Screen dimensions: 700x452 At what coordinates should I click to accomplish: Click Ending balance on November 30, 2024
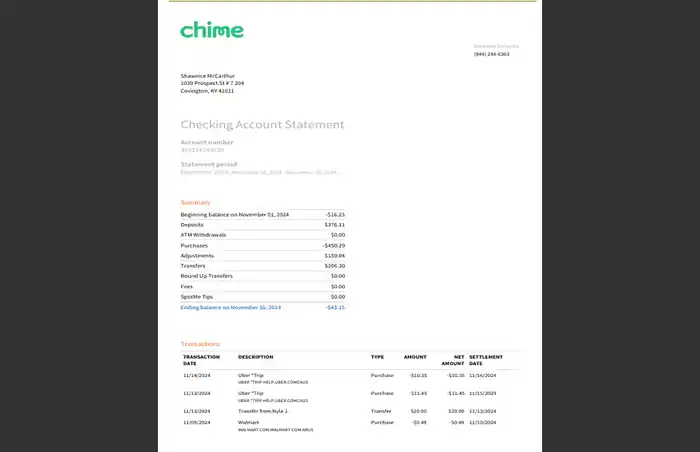[x=231, y=307]
